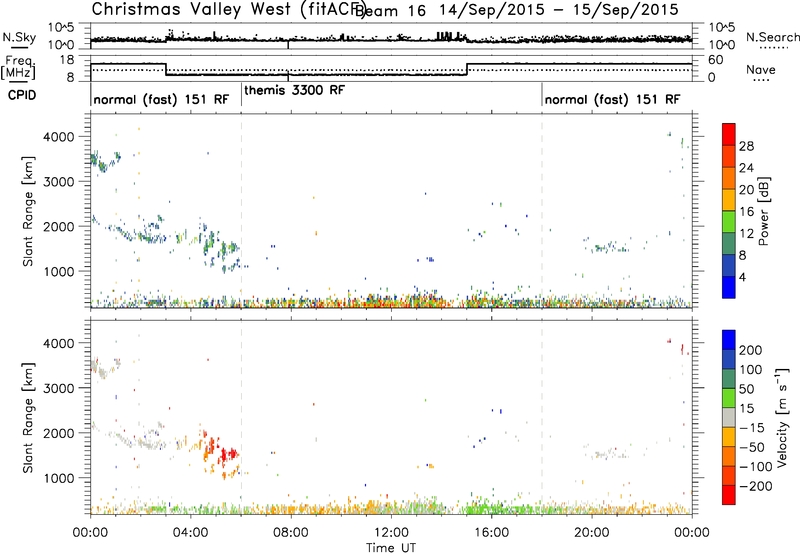Image resolution: width=800 pixels, height=554 pixels.
Task: Click the "2000" tick of the velocity panel
Action: click(59, 433)
